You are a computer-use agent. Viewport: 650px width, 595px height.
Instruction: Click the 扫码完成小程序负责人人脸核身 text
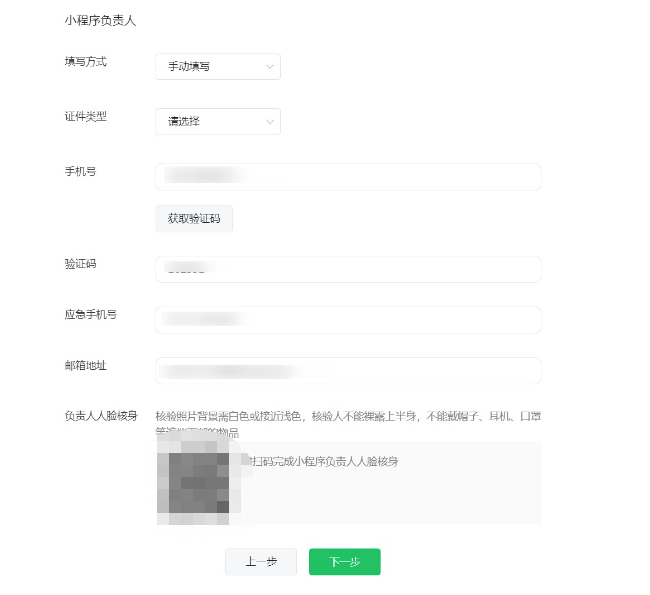[325, 461]
